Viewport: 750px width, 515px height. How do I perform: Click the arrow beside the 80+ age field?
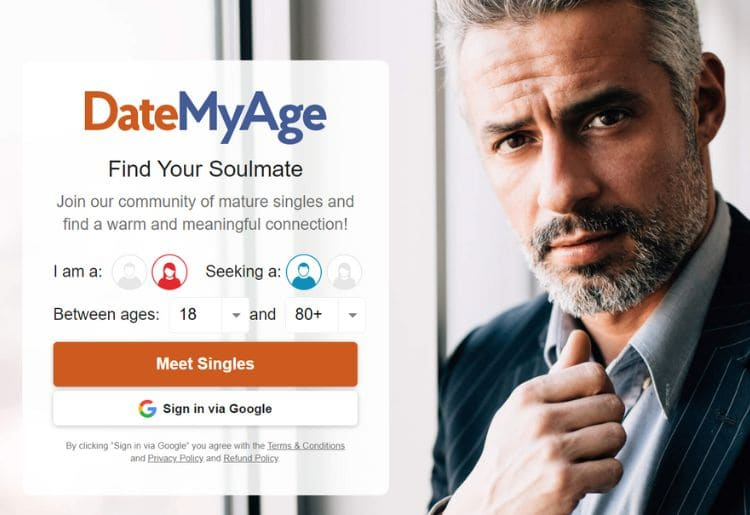(353, 315)
